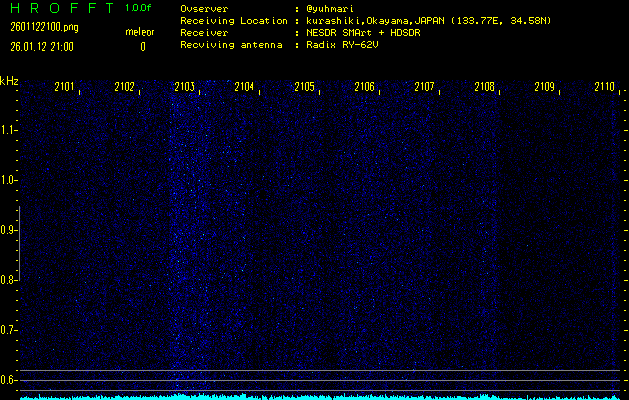
Task: Click the 2110 time marker
Action: pos(605,87)
